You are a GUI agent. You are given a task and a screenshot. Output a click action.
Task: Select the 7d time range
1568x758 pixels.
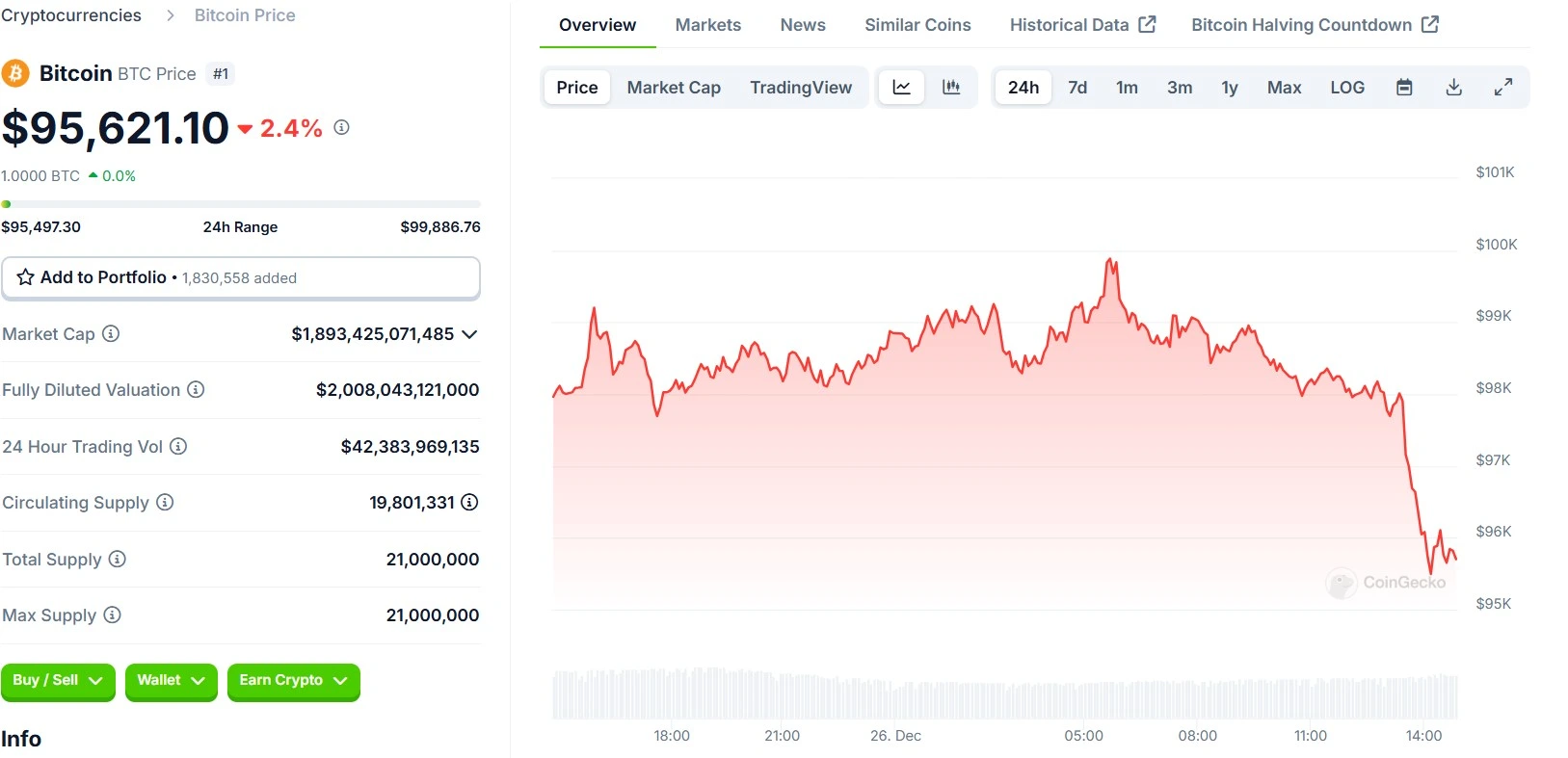1076,88
